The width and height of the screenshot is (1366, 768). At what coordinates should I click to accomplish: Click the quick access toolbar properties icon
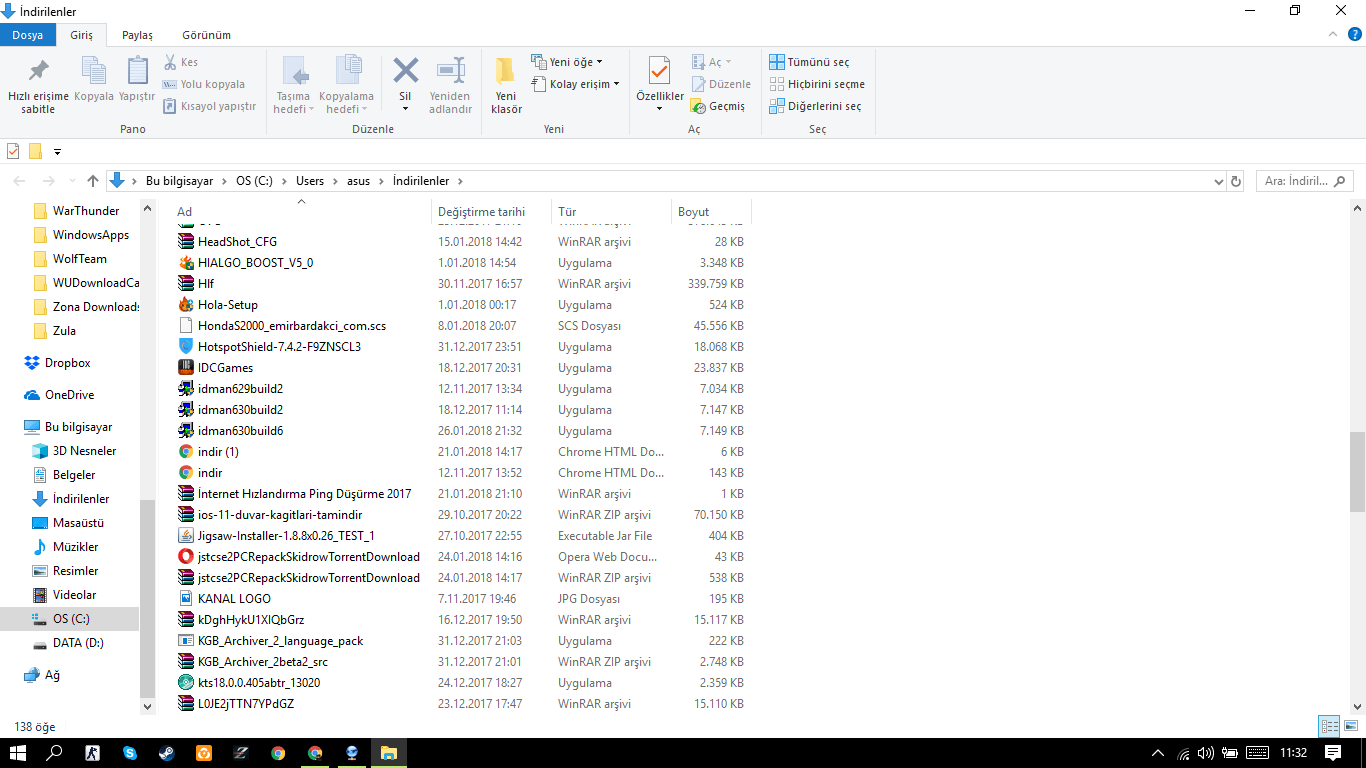(13, 152)
